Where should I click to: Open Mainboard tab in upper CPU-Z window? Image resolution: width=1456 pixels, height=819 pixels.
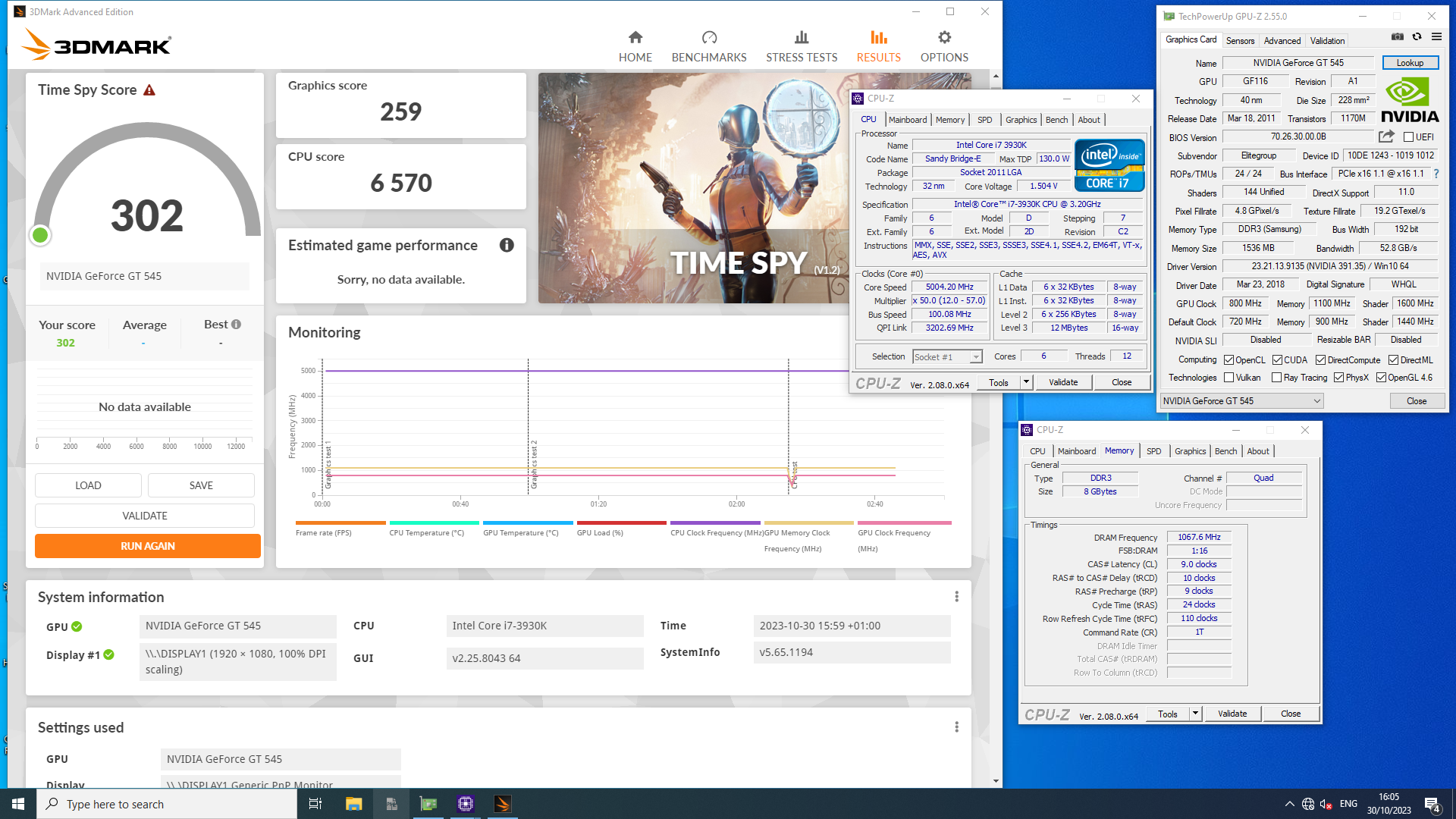point(908,120)
